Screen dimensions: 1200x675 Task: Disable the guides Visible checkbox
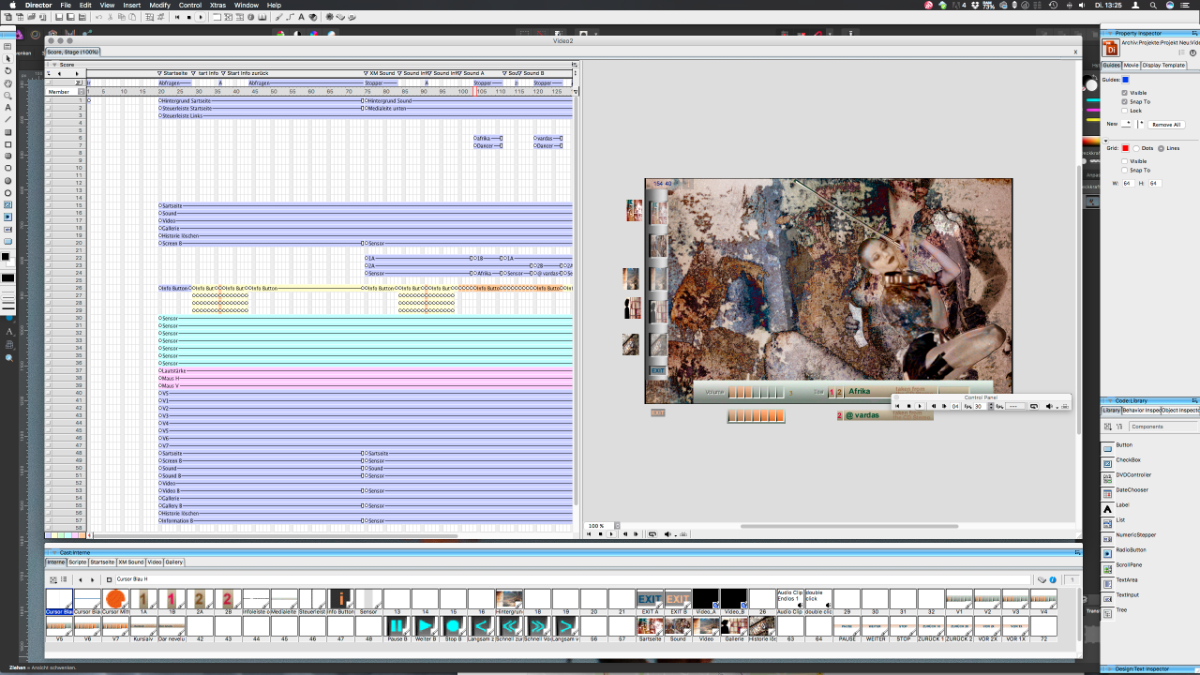click(x=1125, y=93)
